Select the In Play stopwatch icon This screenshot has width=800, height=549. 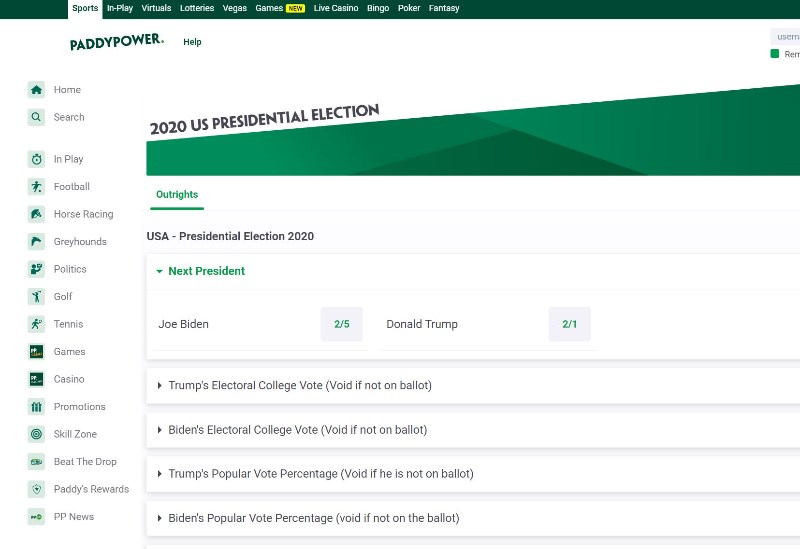[x=36, y=159]
